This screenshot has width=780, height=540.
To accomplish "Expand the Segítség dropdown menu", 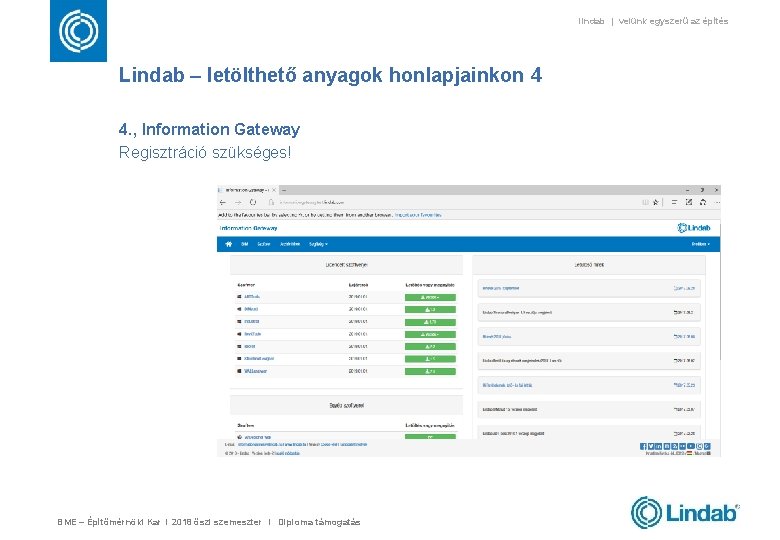I will point(318,244).
